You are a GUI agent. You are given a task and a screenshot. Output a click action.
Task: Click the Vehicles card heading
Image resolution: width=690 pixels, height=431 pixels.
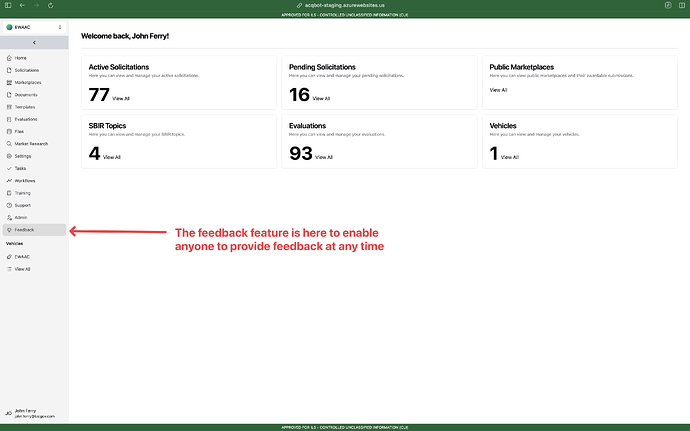[503, 126]
